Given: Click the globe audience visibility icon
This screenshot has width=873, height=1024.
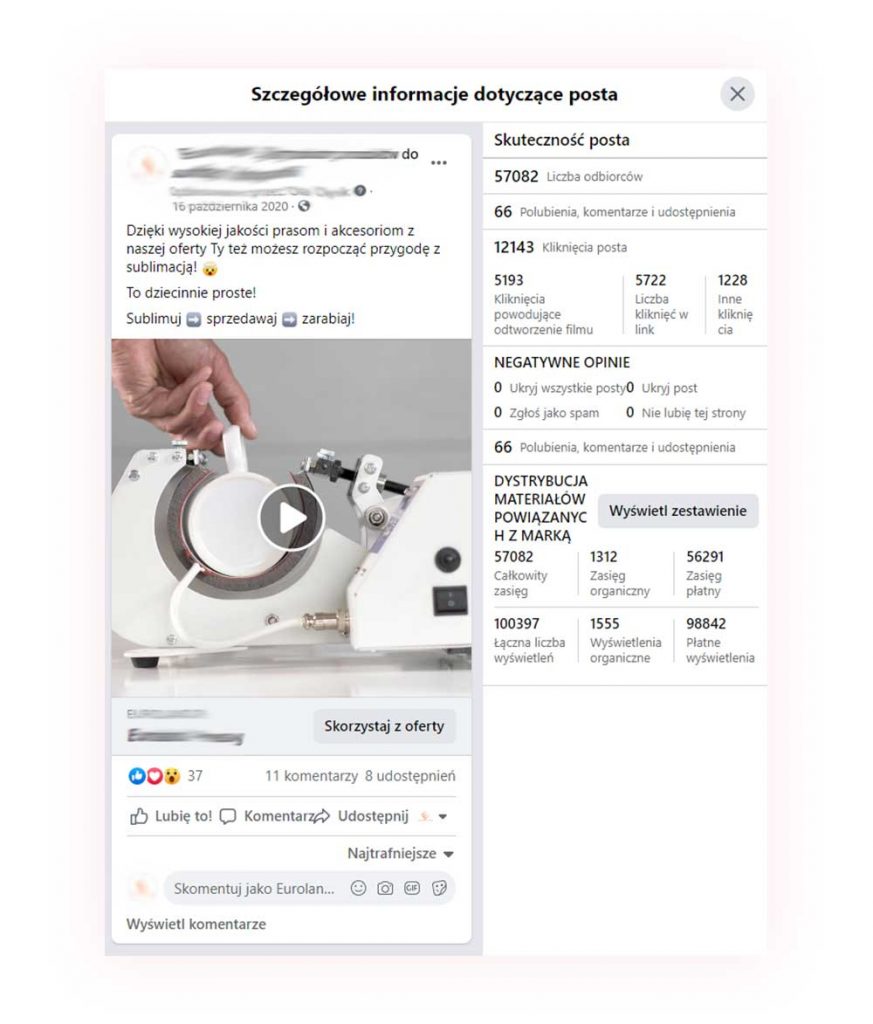Looking at the screenshot, I should click(304, 206).
